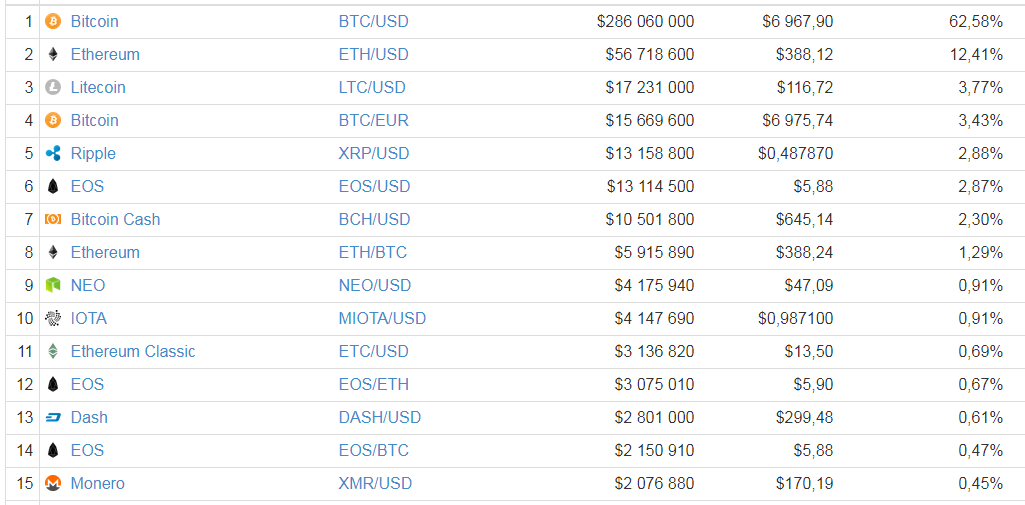Open the BTC/EUR pair link
The image size is (1025, 505).
coord(373,121)
